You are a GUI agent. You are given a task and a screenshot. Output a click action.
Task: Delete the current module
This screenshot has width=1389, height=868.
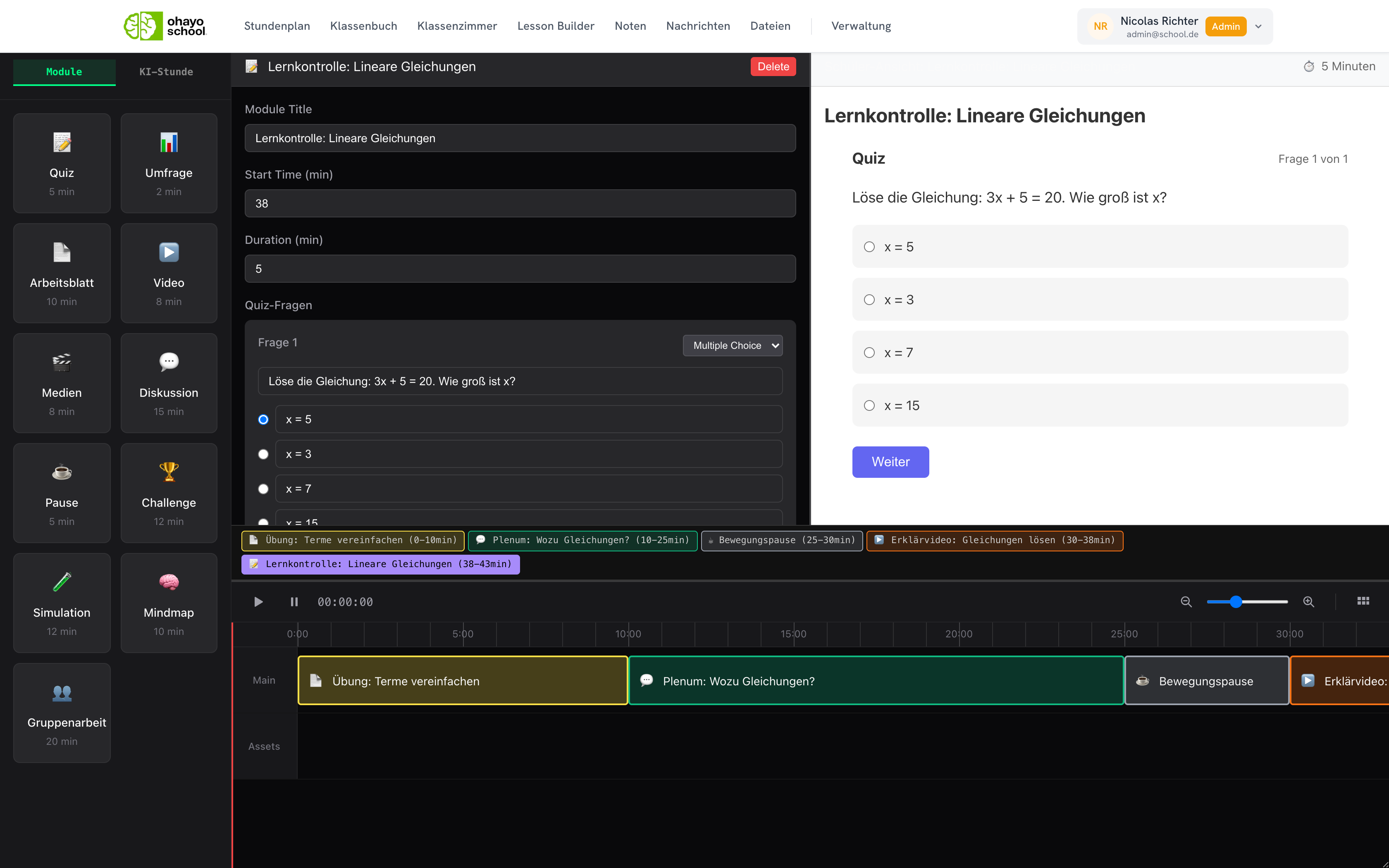773,67
